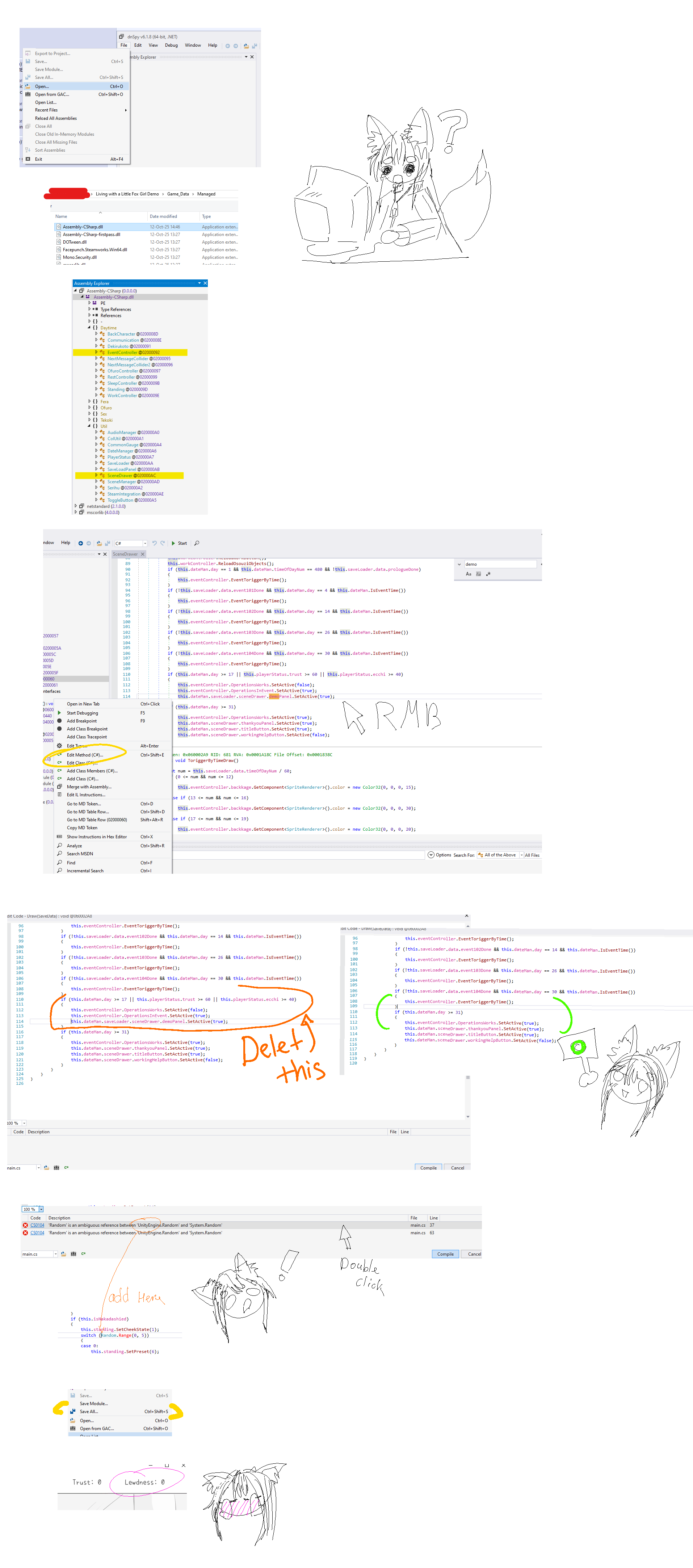Screen dimensions: 693x1568
Task: Sort files by the 'Date modified' column header
Action: [163, 217]
